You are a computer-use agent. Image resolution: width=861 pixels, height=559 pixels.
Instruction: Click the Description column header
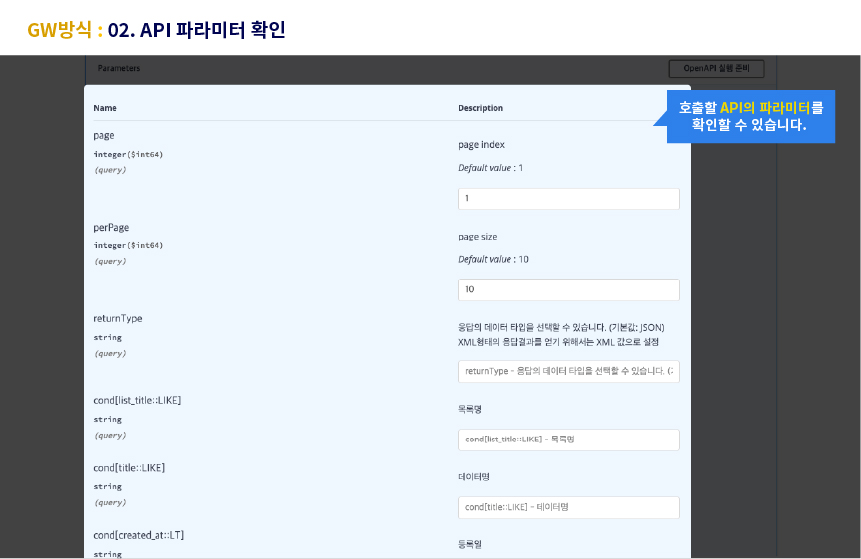click(x=480, y=108)
